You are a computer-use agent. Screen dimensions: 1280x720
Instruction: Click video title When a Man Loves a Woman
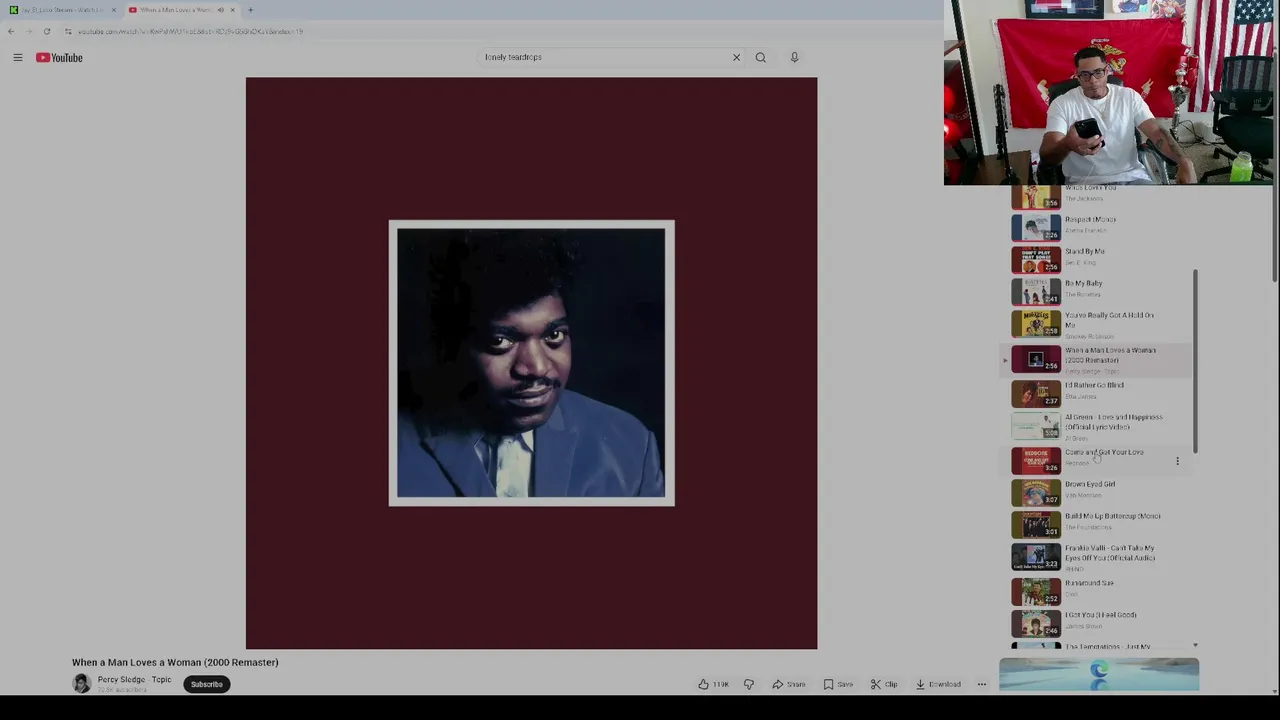coord(175,662)
